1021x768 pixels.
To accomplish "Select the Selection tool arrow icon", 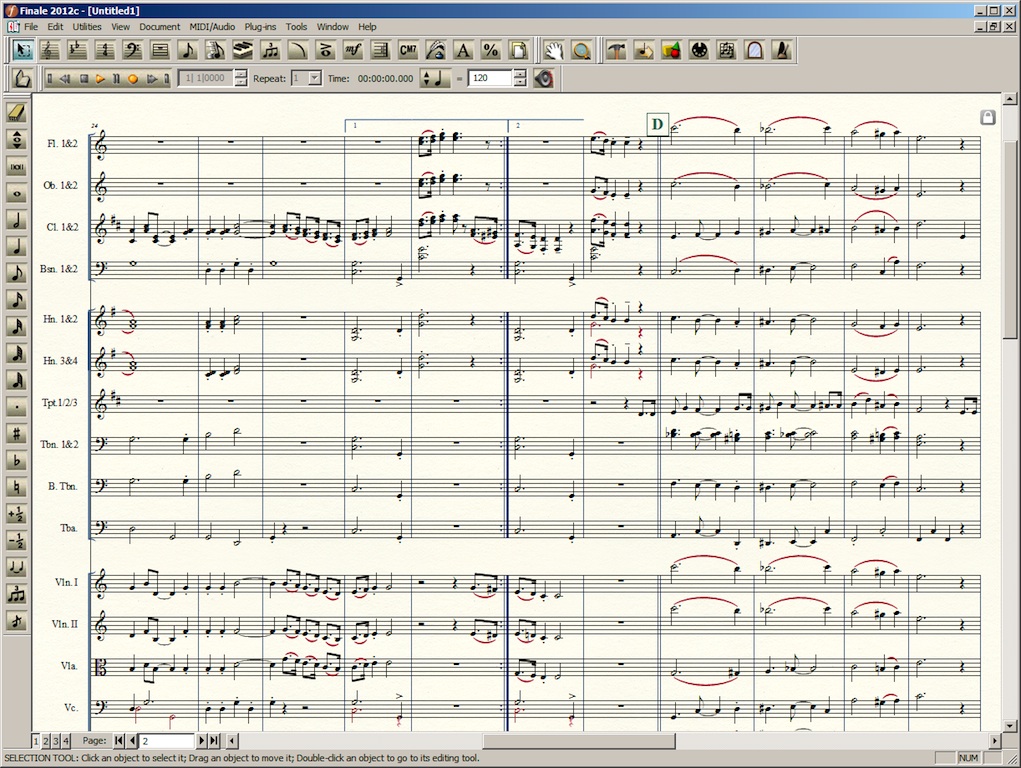I will tap(23, 49).
